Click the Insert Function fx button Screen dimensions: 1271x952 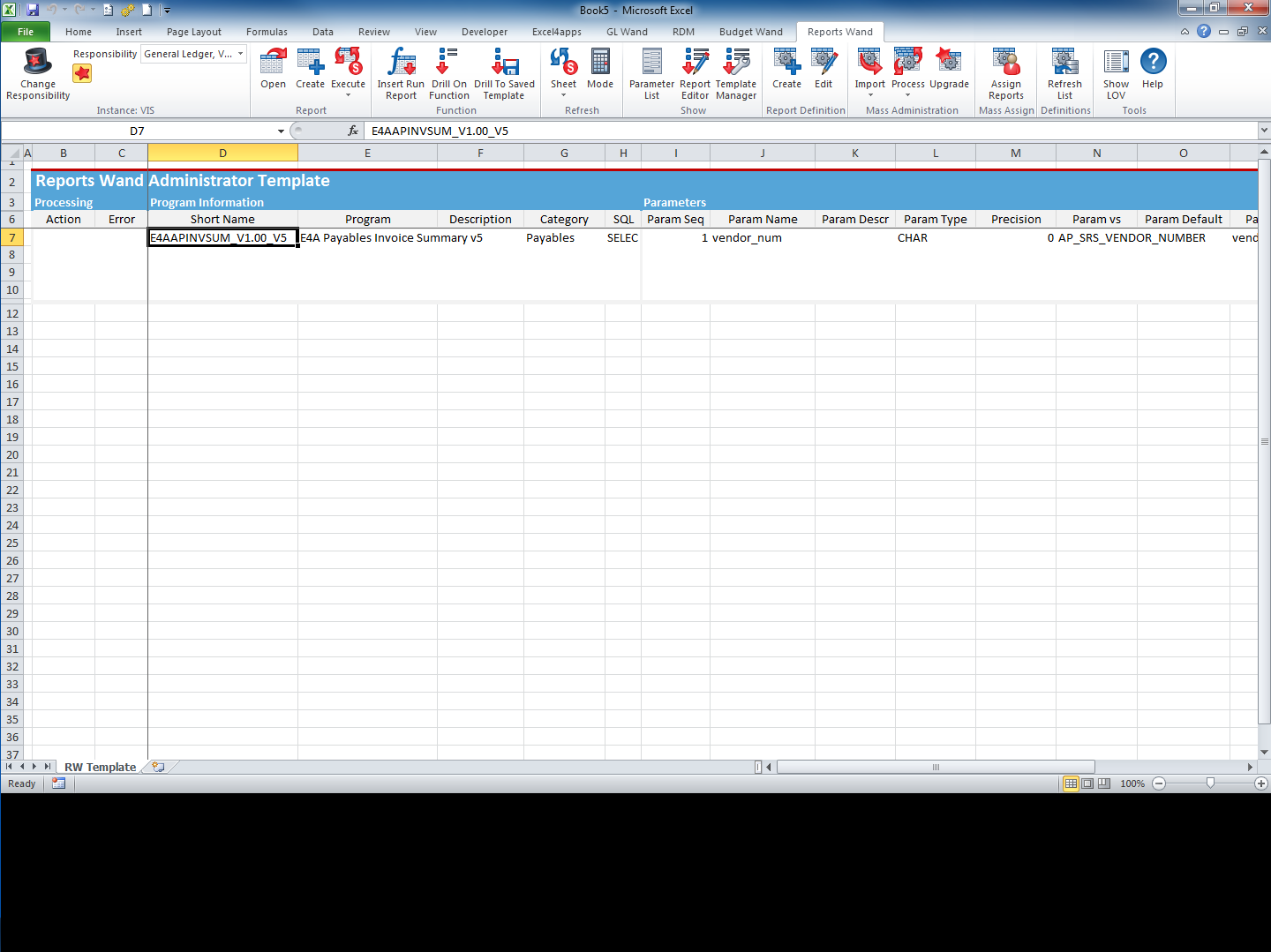(x=353, y=131)
